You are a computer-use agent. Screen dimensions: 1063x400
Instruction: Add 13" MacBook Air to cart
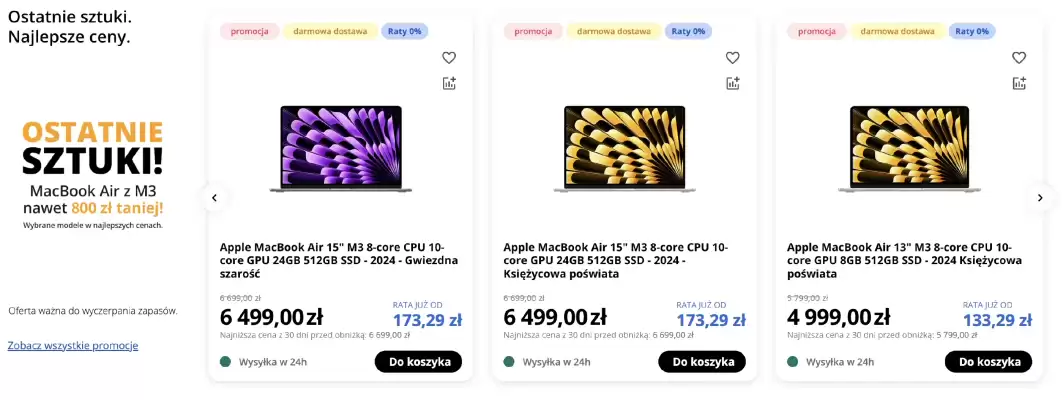(988, 361)
